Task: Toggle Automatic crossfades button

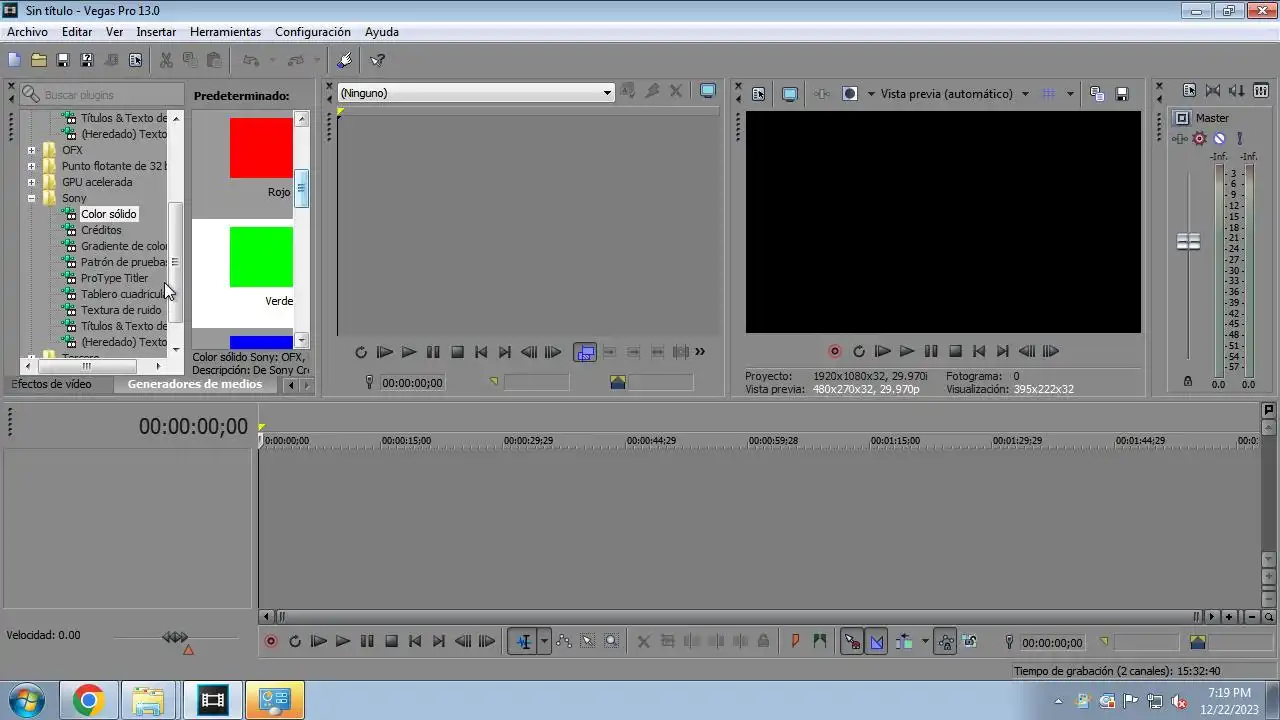Action: click(877, 642)
